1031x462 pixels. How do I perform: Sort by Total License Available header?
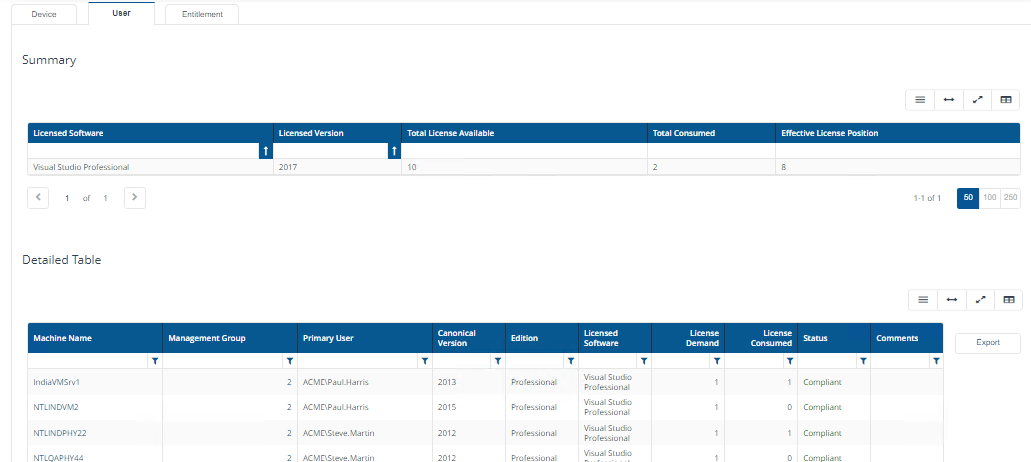(525, 133)
